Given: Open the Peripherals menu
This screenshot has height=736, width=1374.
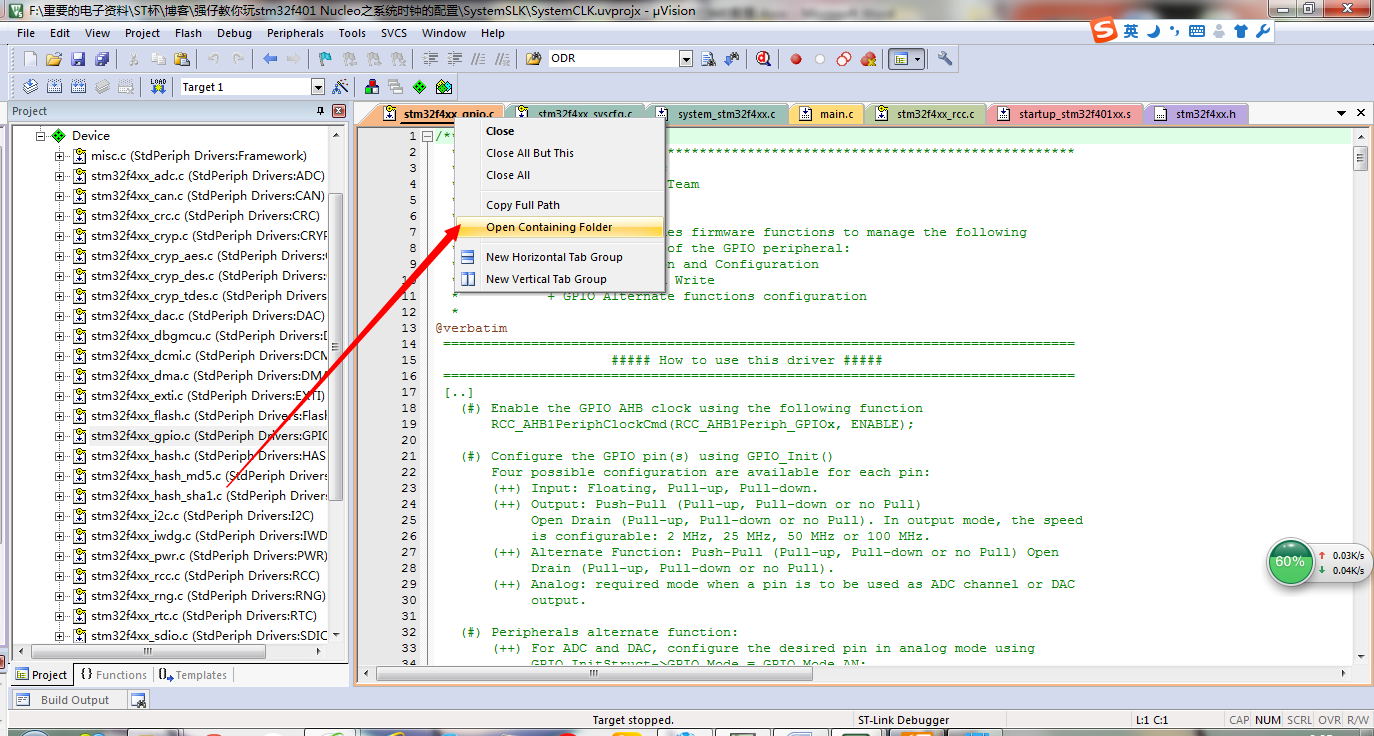Looking at the screenshot, I should [295, 33].
